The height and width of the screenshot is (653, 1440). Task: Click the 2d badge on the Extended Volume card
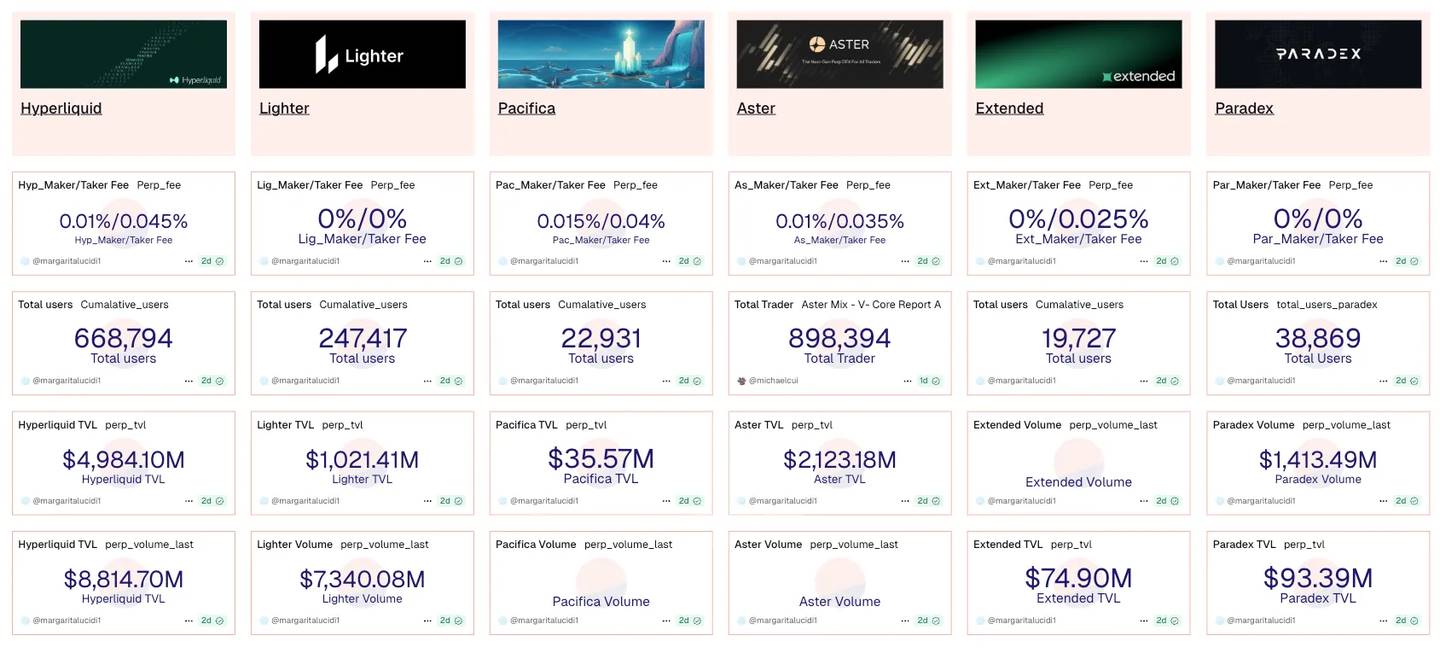coord(1159,500)
